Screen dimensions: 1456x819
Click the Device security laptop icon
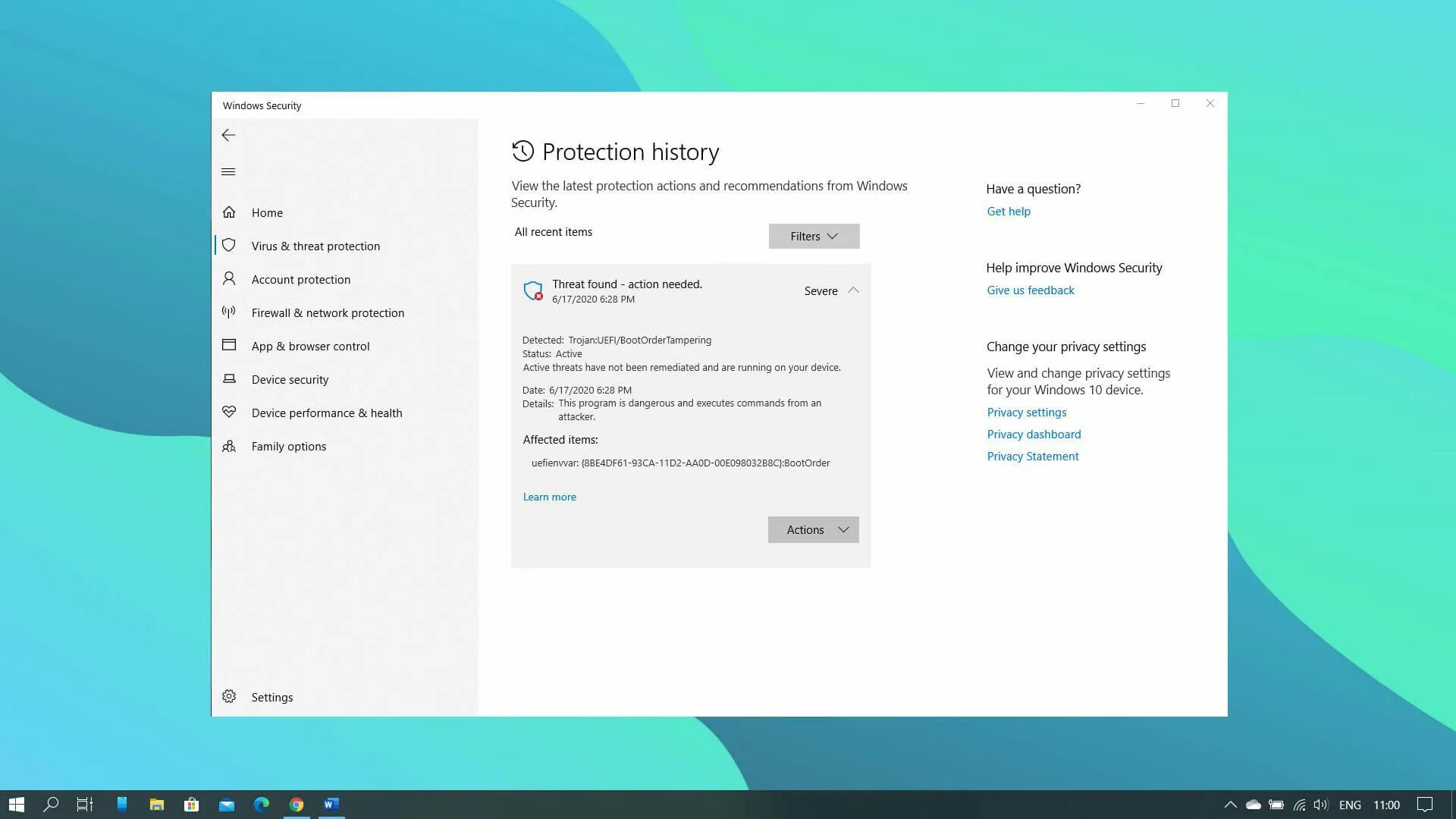229,378
